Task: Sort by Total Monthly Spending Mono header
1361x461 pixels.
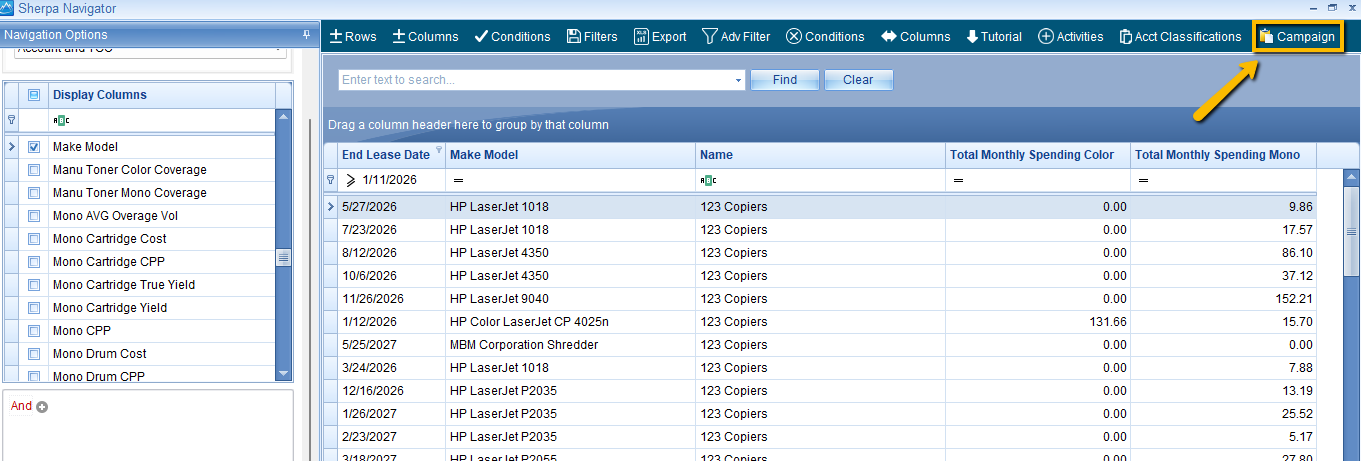Action: (x=1223, y=155)
